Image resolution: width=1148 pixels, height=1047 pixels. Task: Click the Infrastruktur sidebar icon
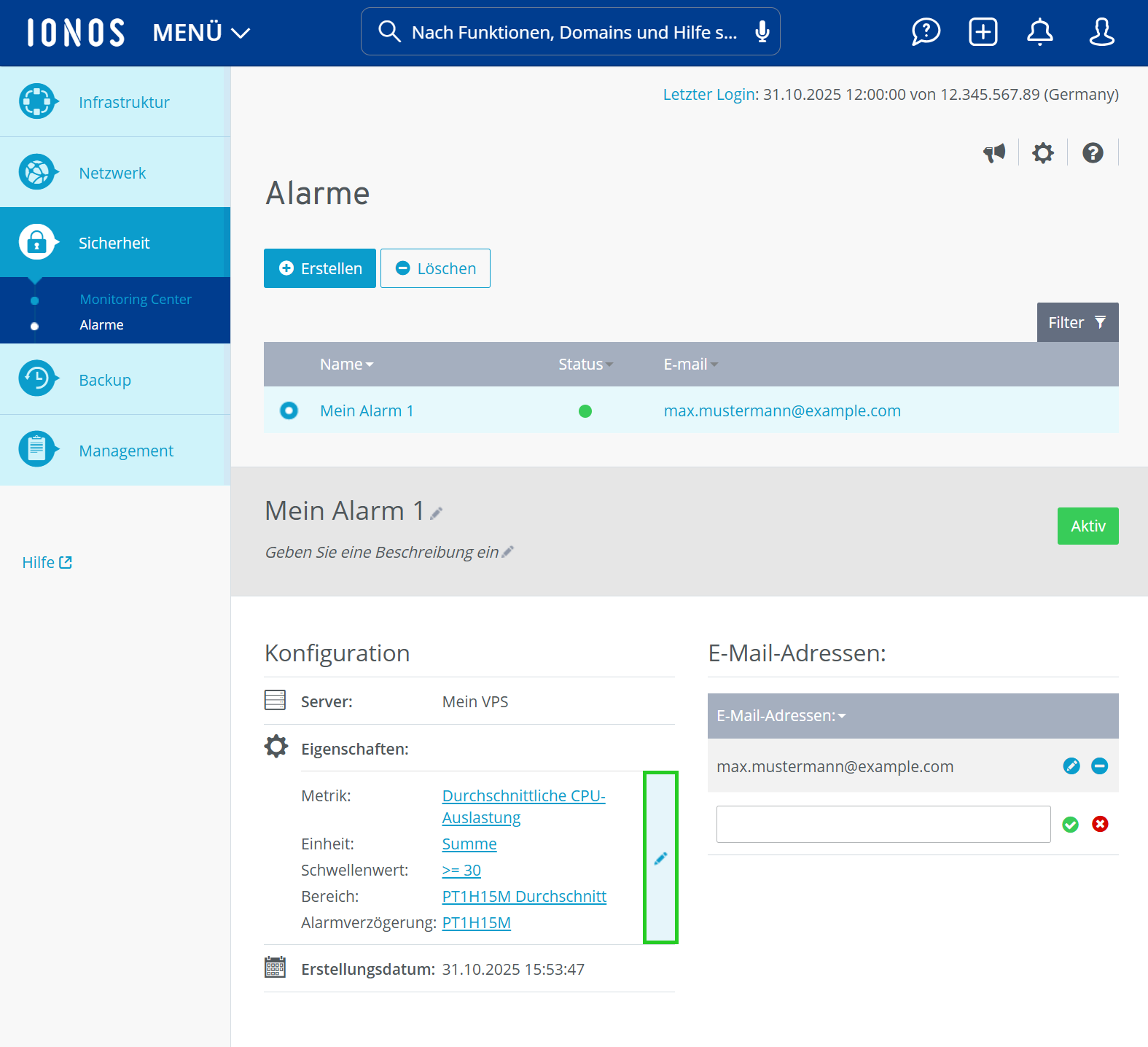coord(37,101)
